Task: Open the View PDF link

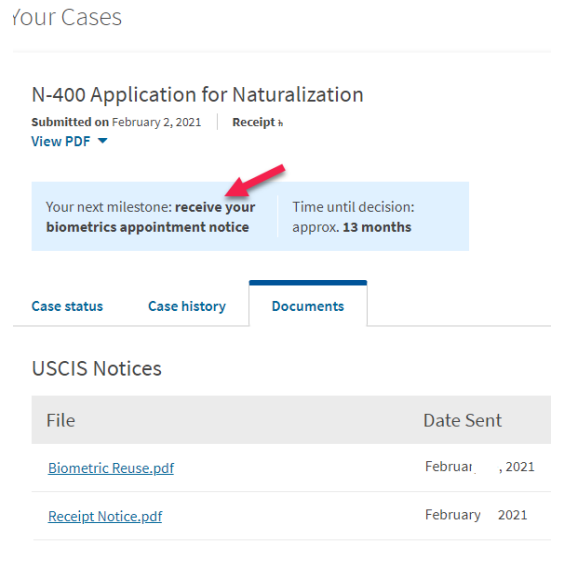Action: (61, 141)
